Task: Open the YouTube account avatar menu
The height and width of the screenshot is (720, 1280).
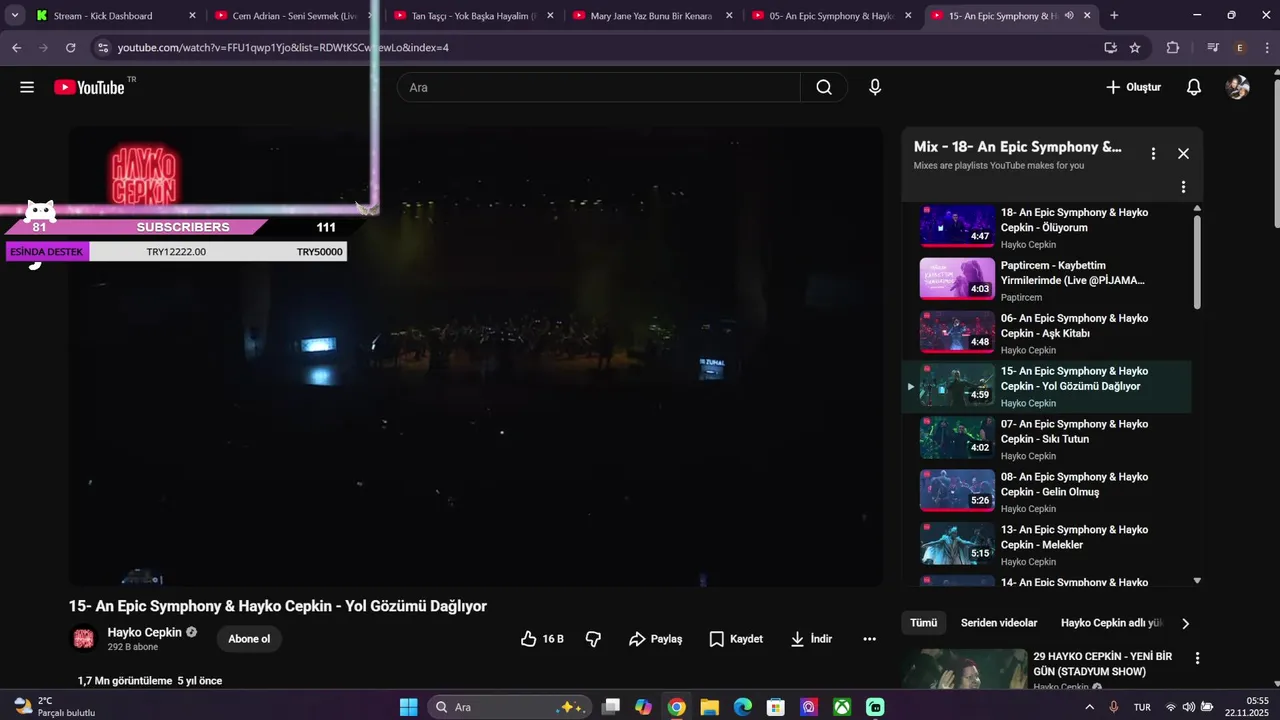Action: click(1238, 87)
